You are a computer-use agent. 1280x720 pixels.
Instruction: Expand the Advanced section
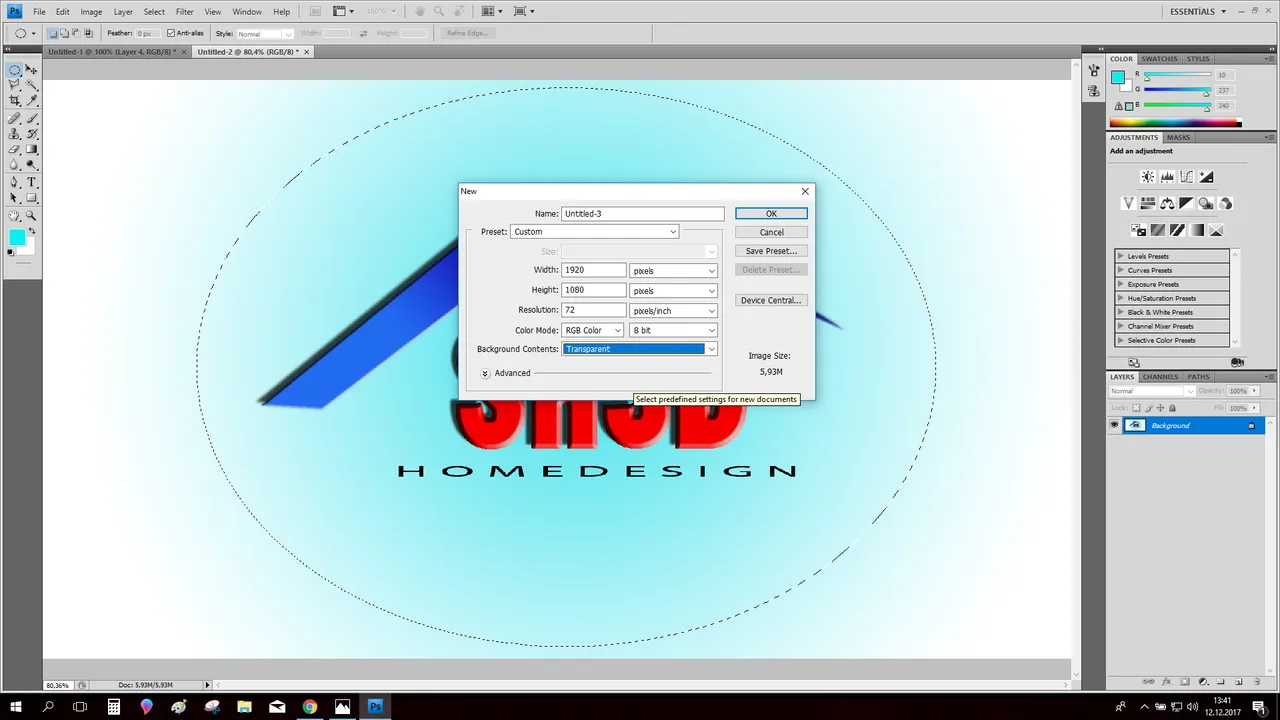pos(485,373)
